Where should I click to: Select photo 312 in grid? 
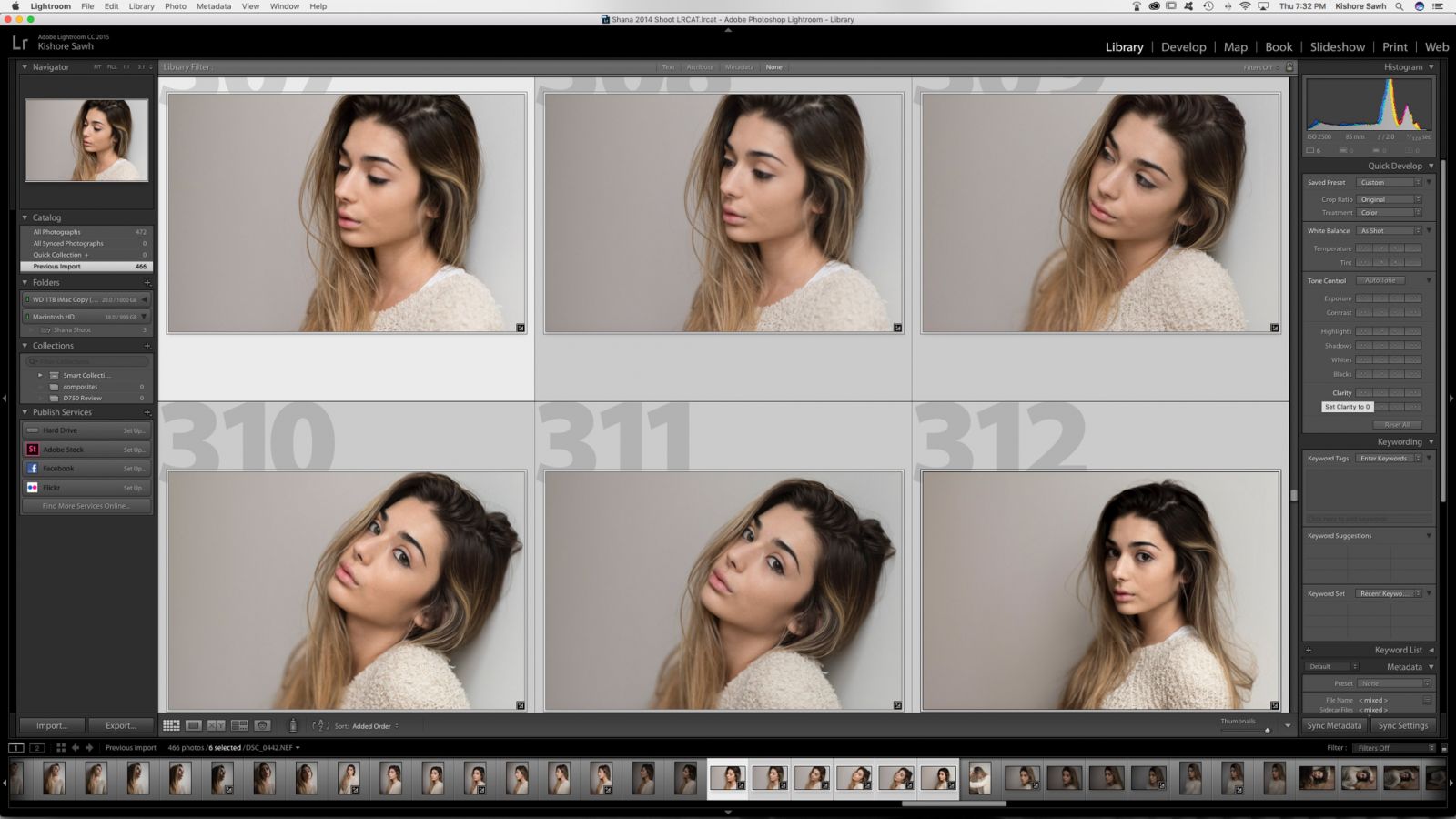click(1100, 591)
